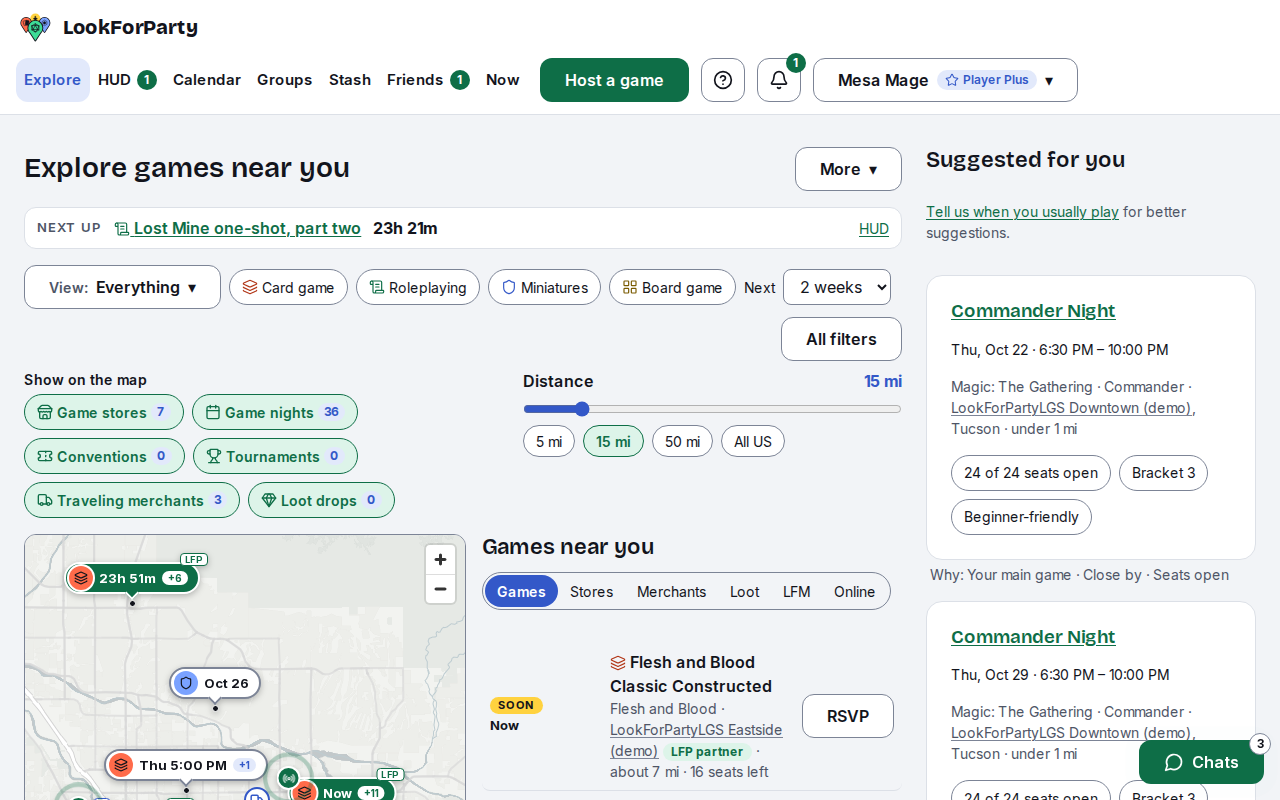1280x800 pixels.
Task: Select the 23h 51m map marker
Action: (132, 578)
